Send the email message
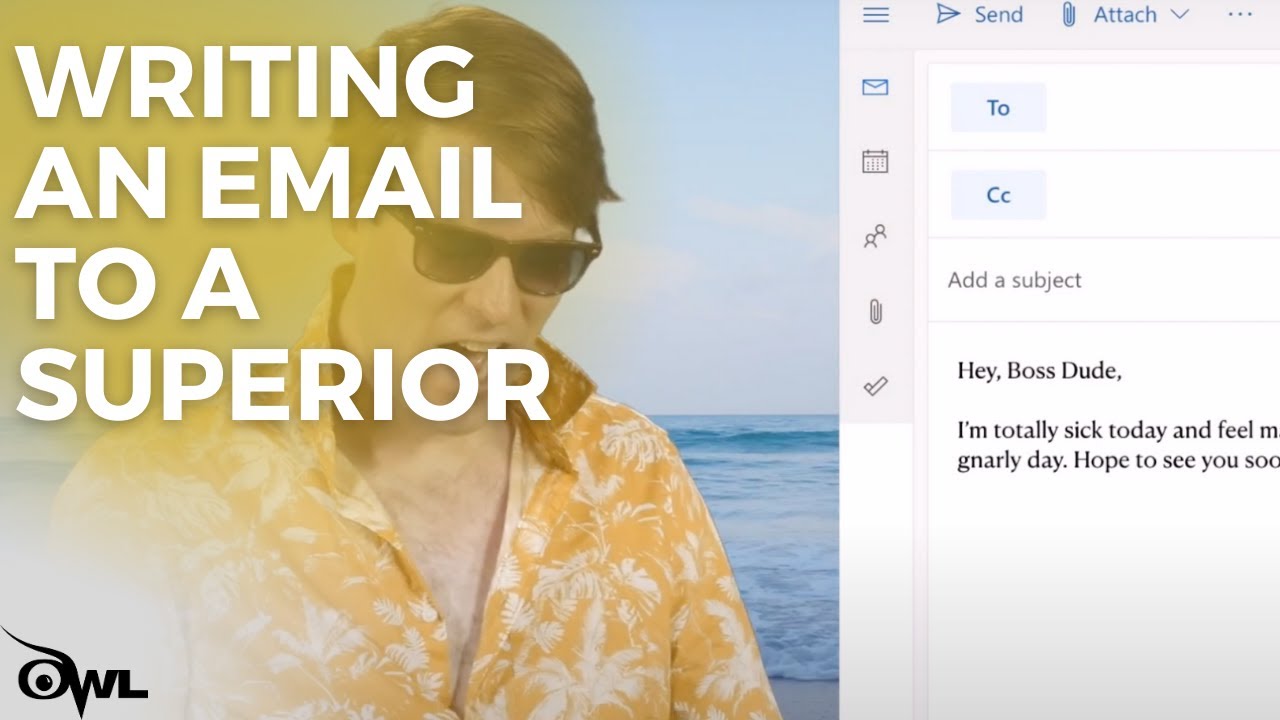 pyautogui.click(x=979, y=15)
